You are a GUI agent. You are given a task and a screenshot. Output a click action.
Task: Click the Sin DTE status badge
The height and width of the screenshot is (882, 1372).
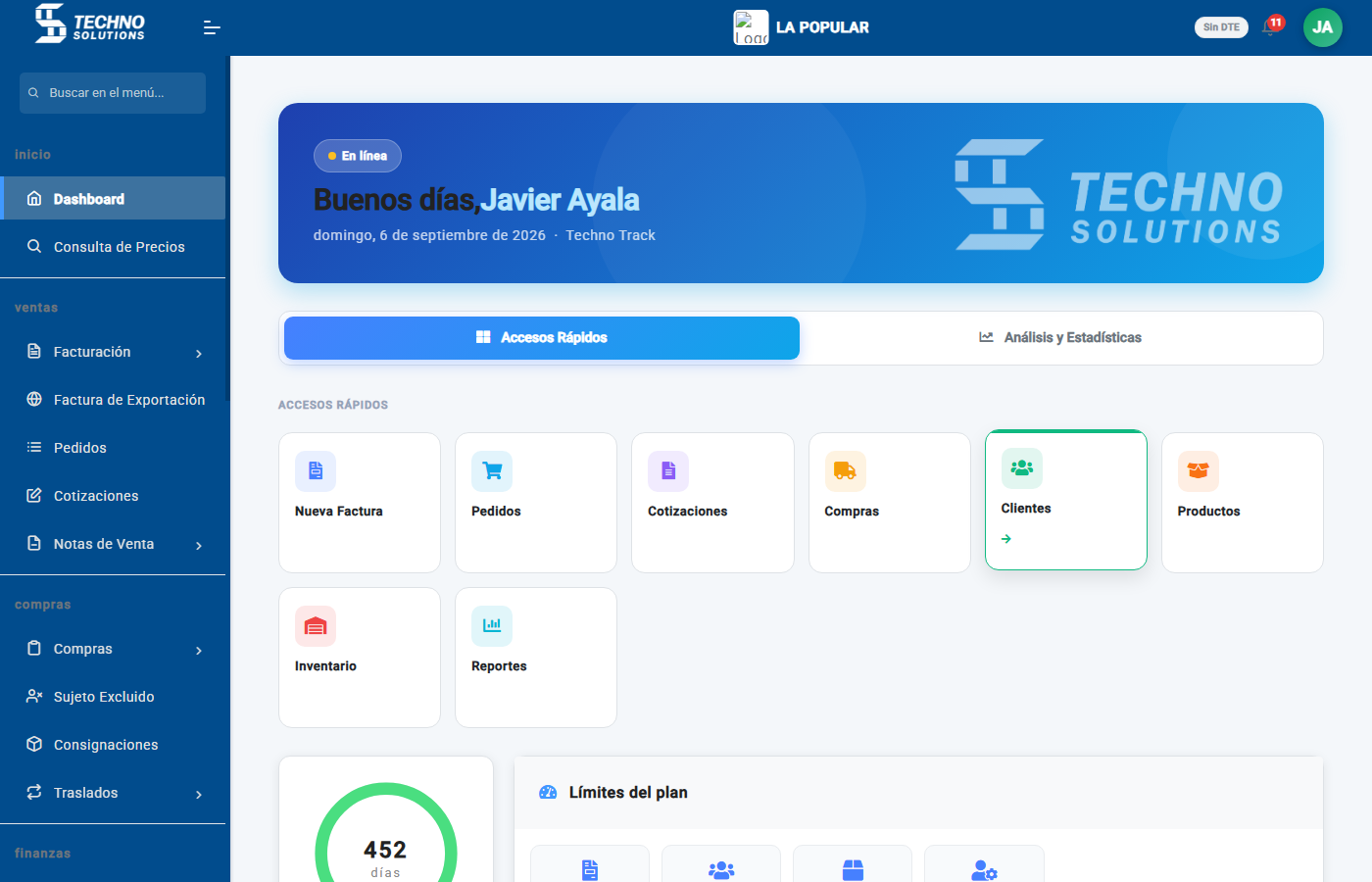tap(1221, 27)
